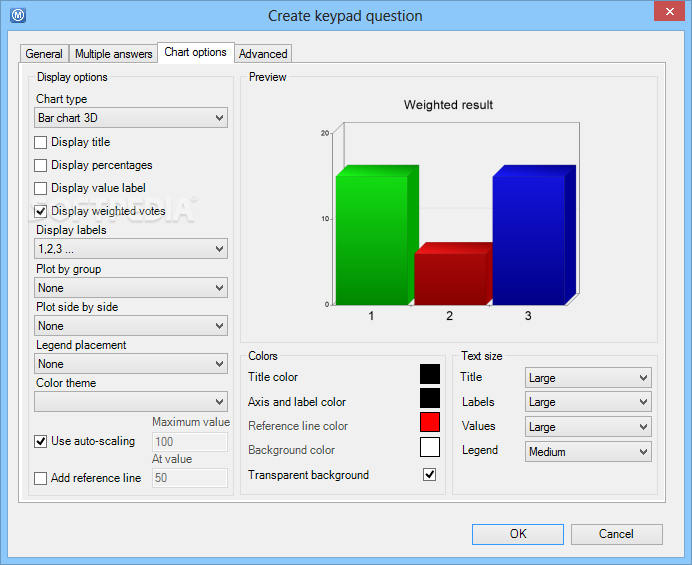This screenshot has width=692, height=565.
Task: Open the Labels text size dropdown
Action: click(588, 402)
